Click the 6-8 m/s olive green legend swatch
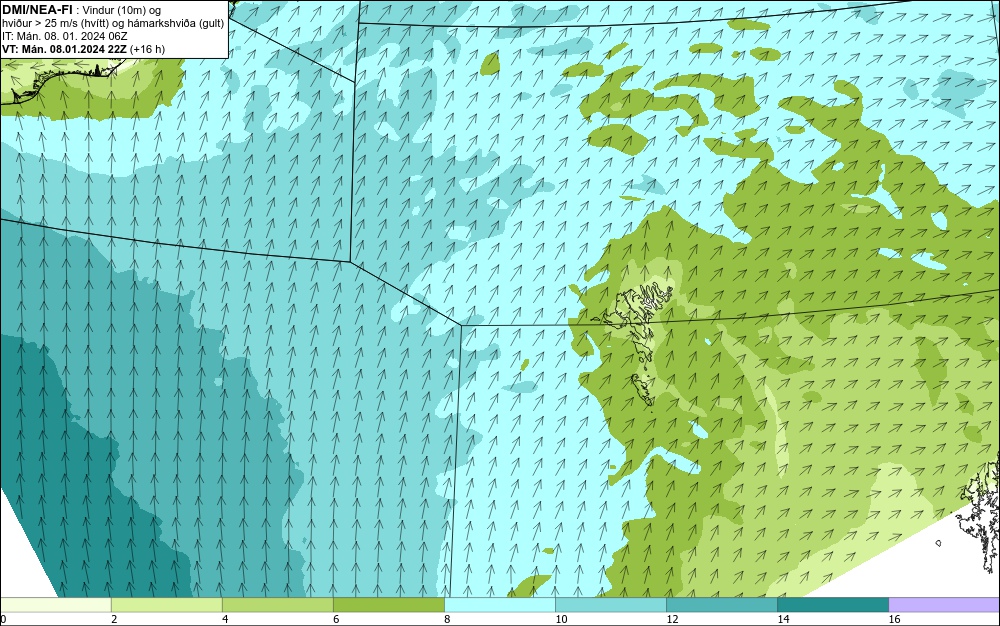 point(388,604)
